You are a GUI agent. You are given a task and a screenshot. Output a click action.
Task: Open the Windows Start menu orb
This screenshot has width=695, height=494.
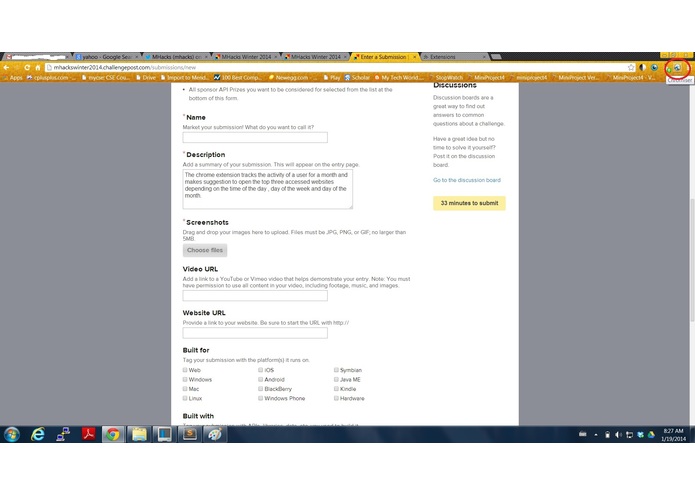click(12, 435)
